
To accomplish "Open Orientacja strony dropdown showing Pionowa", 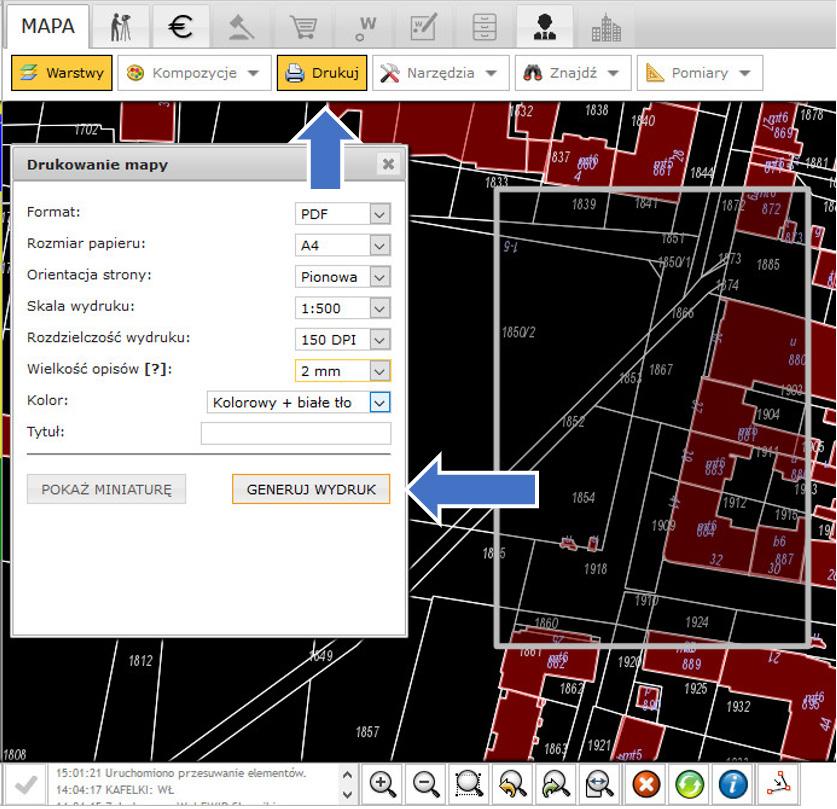I will pos(343,277).
